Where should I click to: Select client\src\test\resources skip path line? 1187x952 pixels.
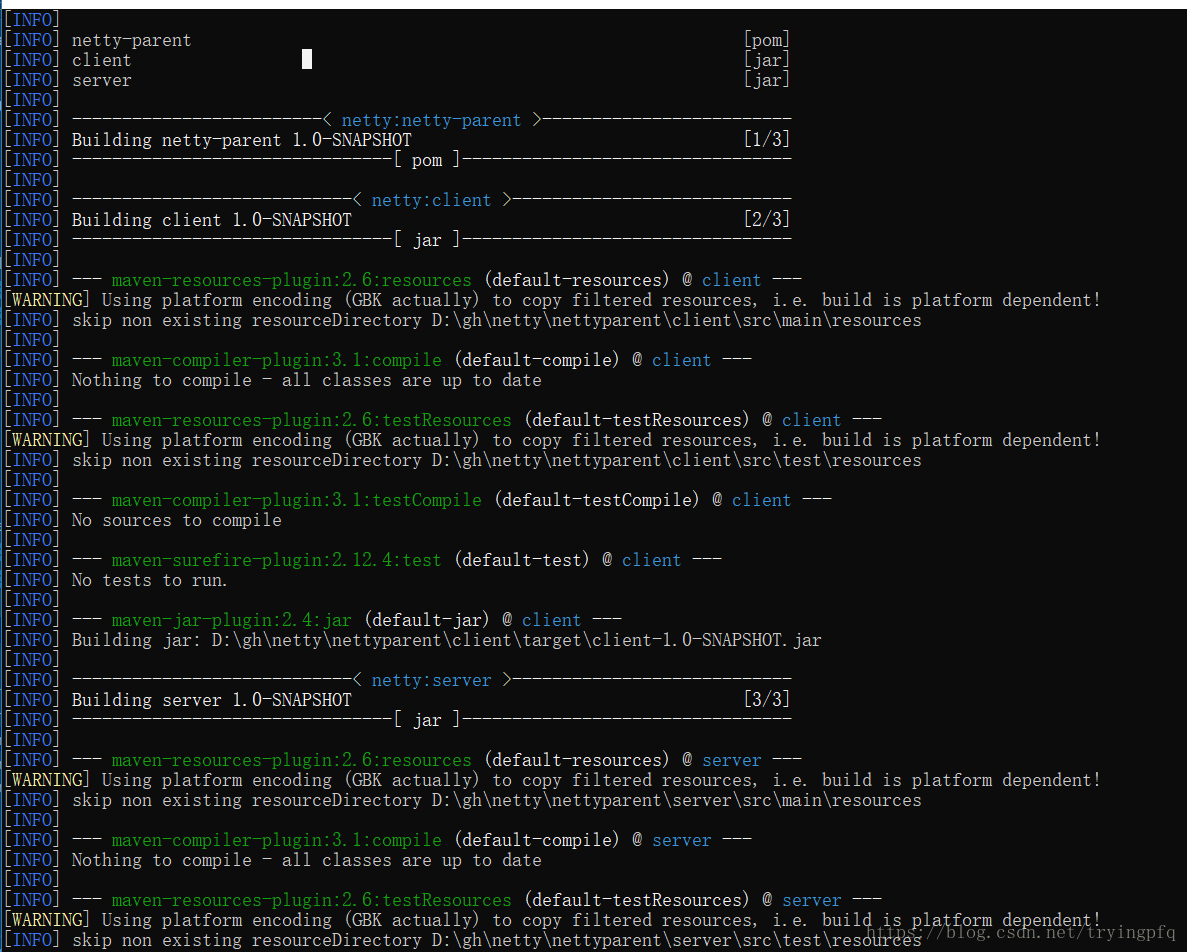(x=497, y=460)
